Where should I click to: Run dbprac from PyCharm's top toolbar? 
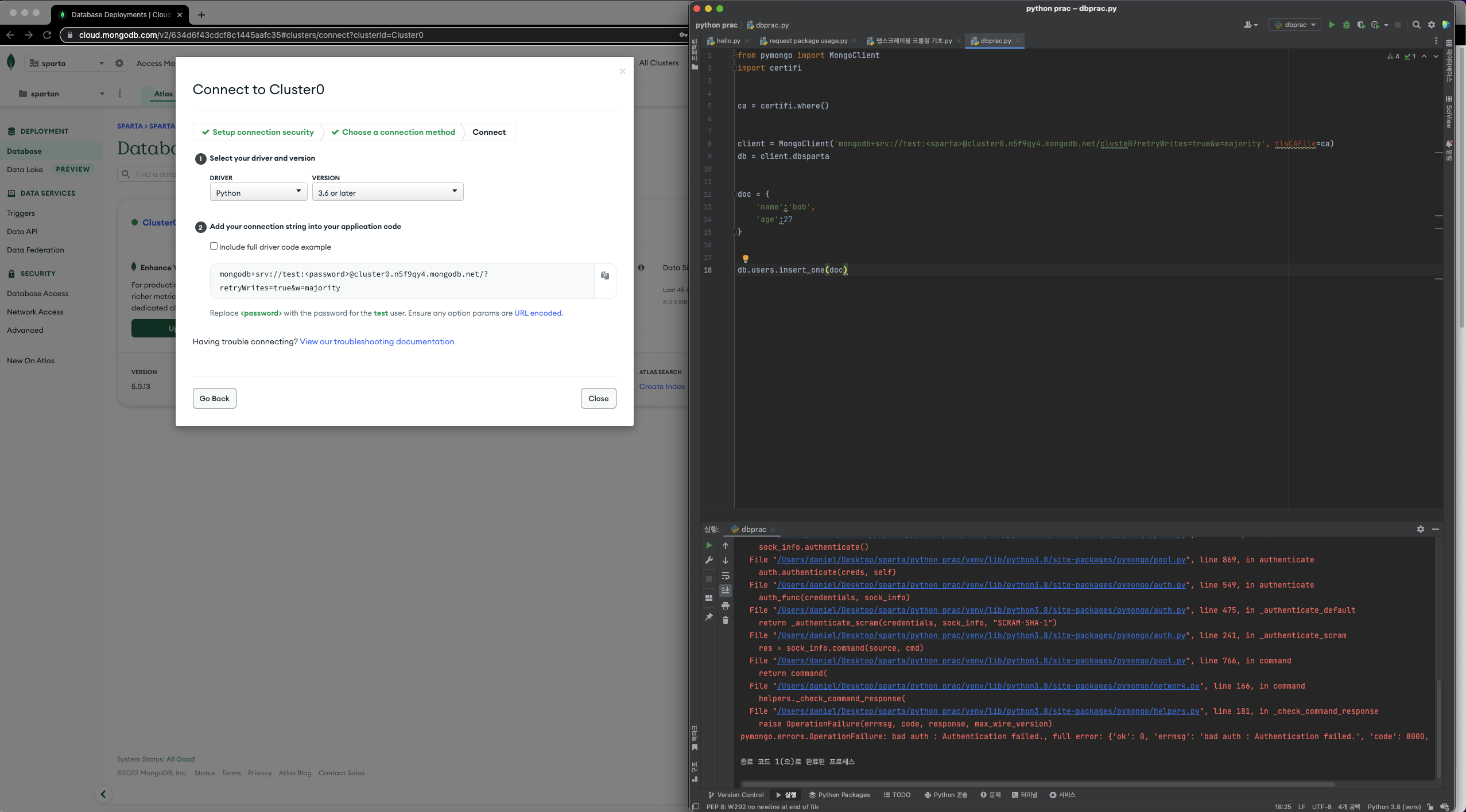coord(1332,25)
